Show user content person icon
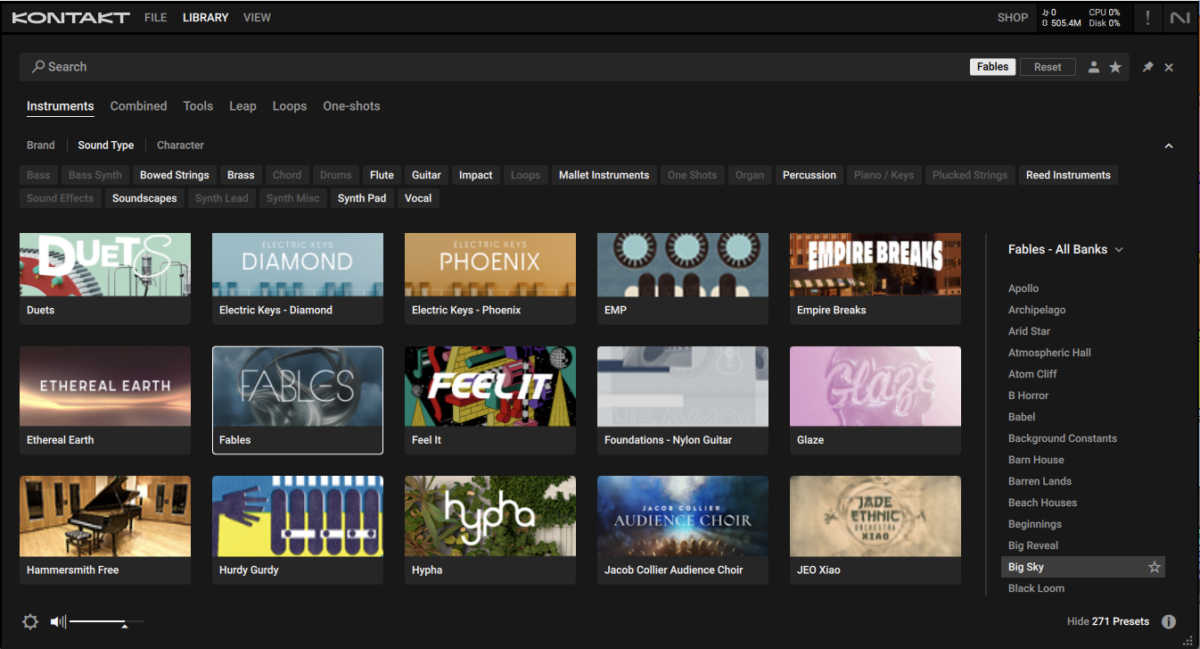Image resolution: width=1200 pixels, height=649 pixels. (x=1094, y=67)
